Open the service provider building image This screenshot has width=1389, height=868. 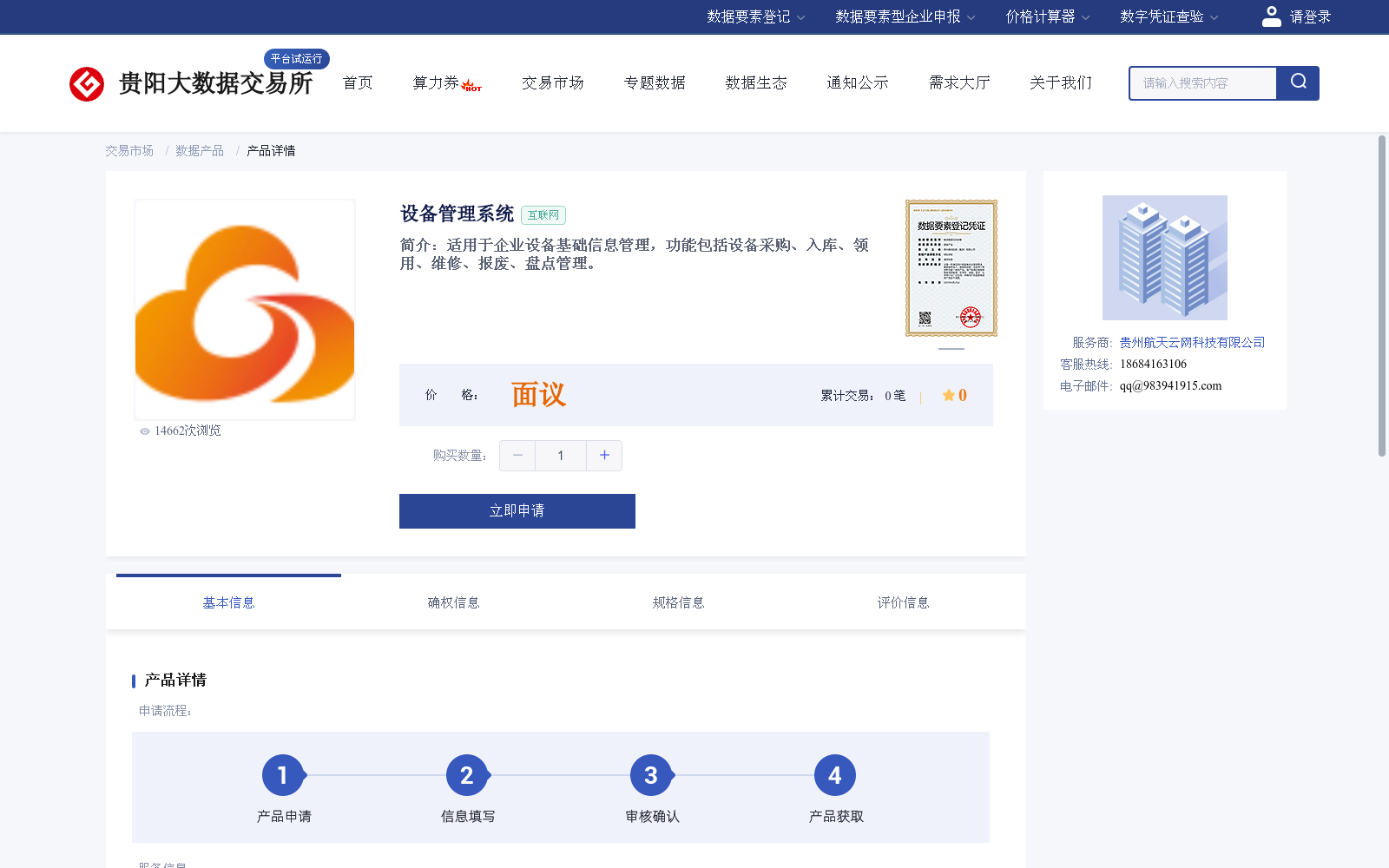pos(1165,258)
